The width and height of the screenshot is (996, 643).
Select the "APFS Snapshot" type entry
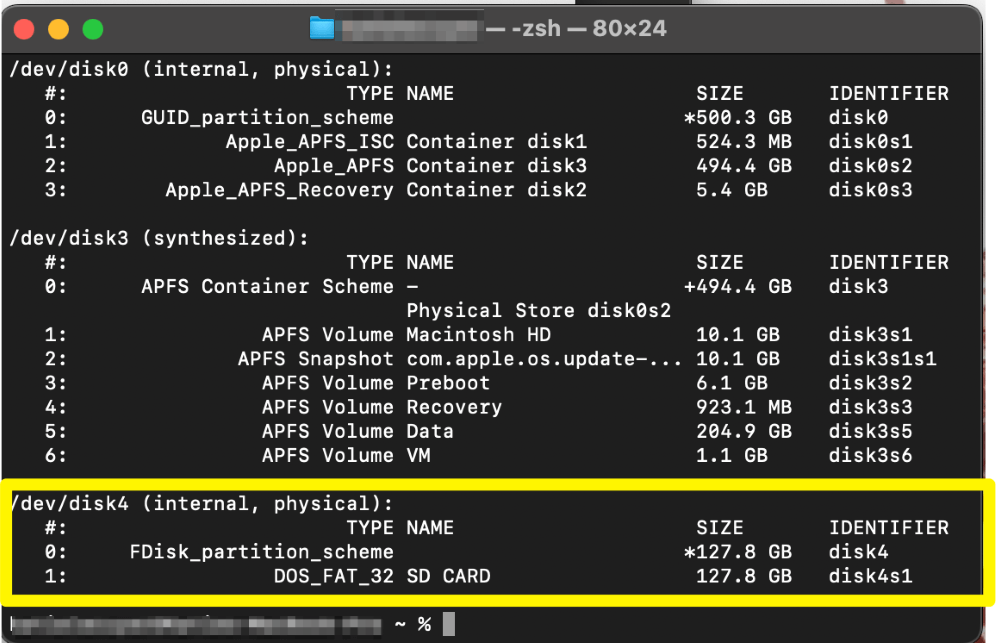[x=316, y=359]
